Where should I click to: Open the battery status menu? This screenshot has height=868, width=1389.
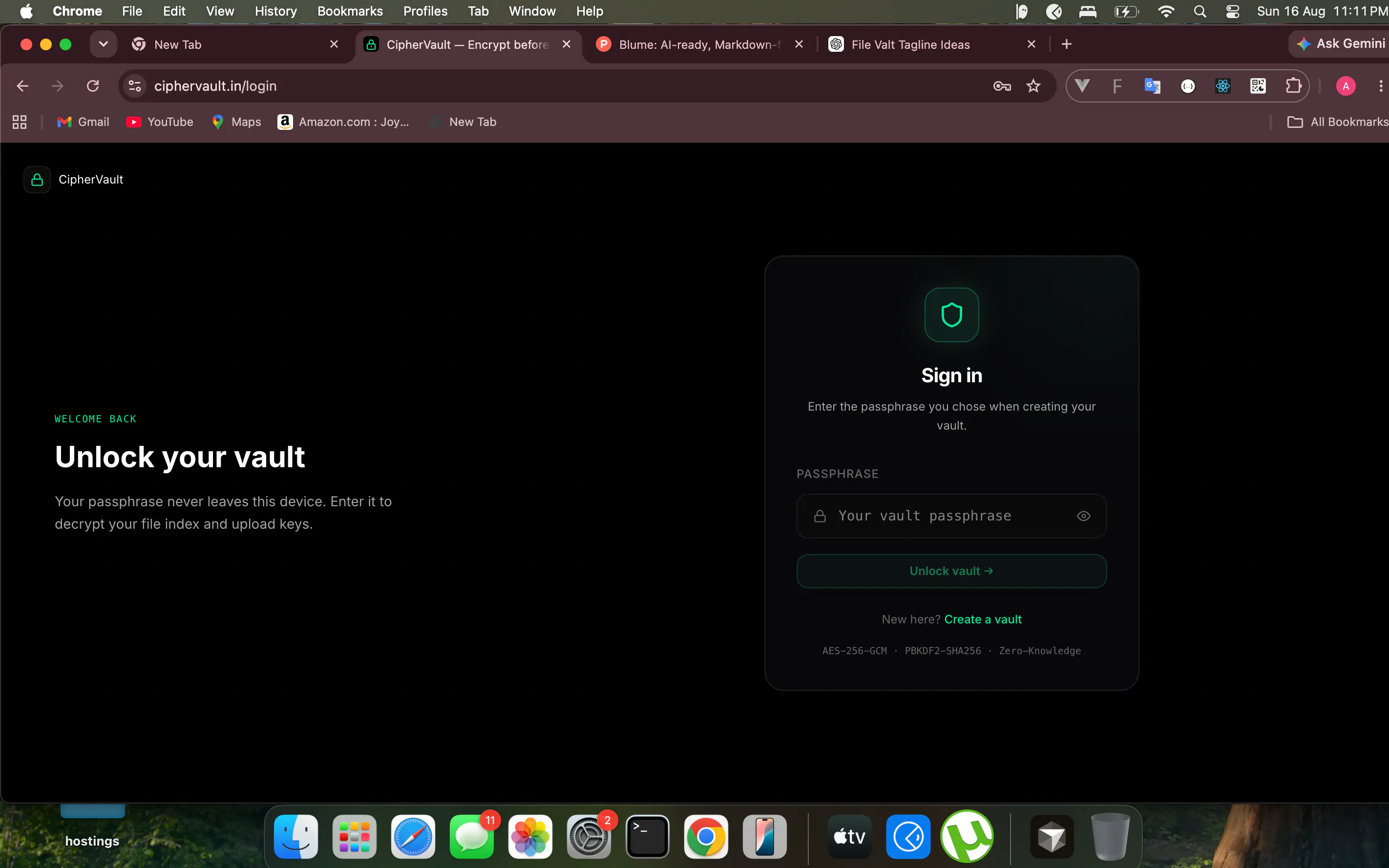tap(1126, 11)
